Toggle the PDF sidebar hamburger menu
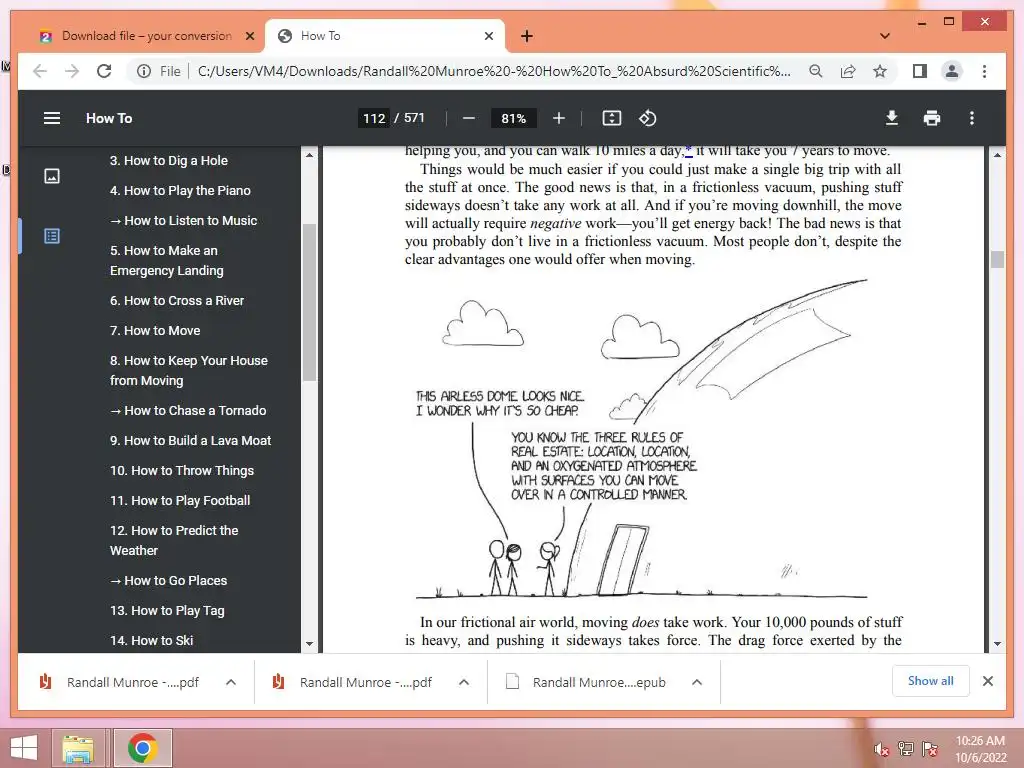The width and height of the screenshot is (1024, 768). 52,118
